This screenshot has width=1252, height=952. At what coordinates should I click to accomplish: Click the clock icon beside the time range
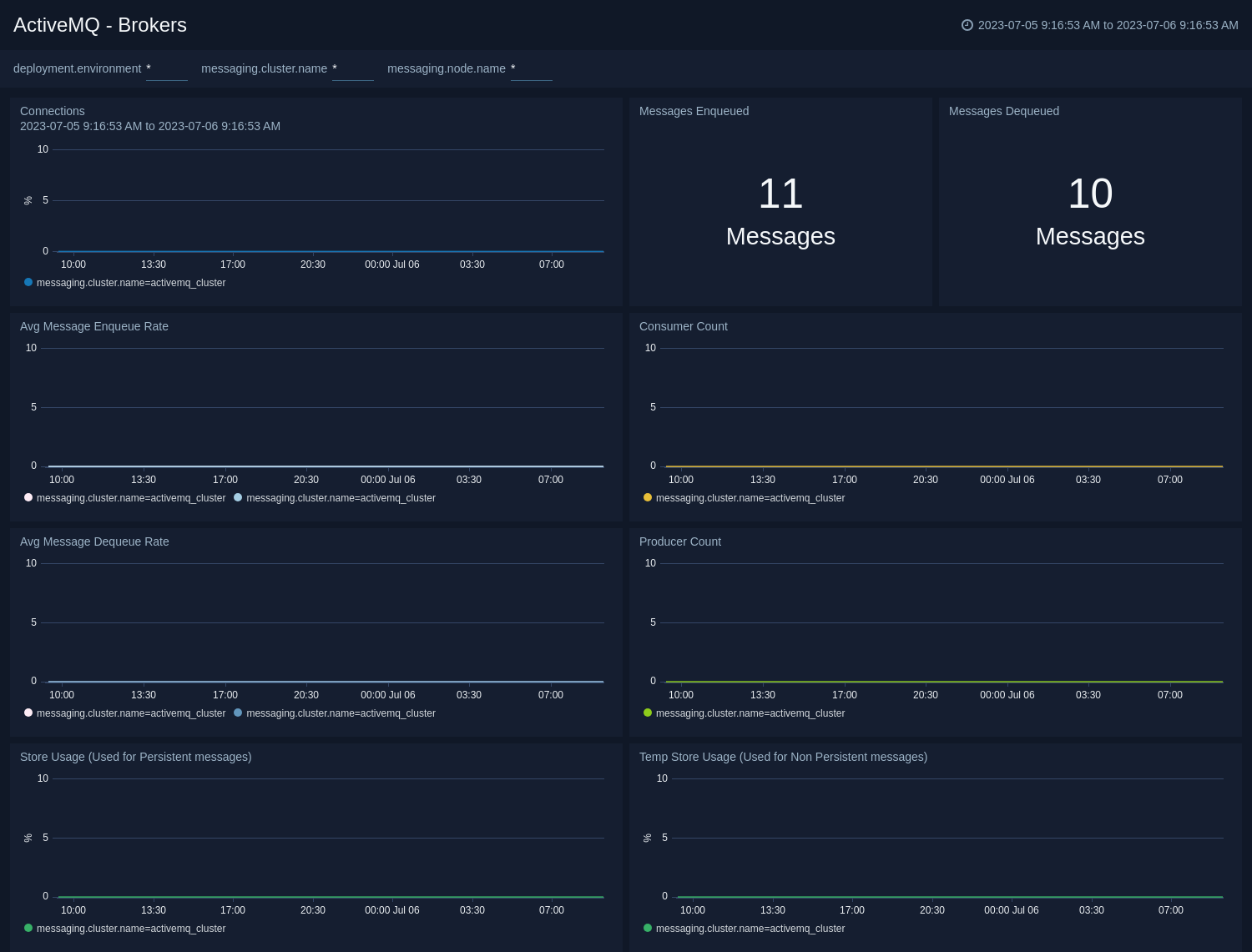click(x=967, y=25)
